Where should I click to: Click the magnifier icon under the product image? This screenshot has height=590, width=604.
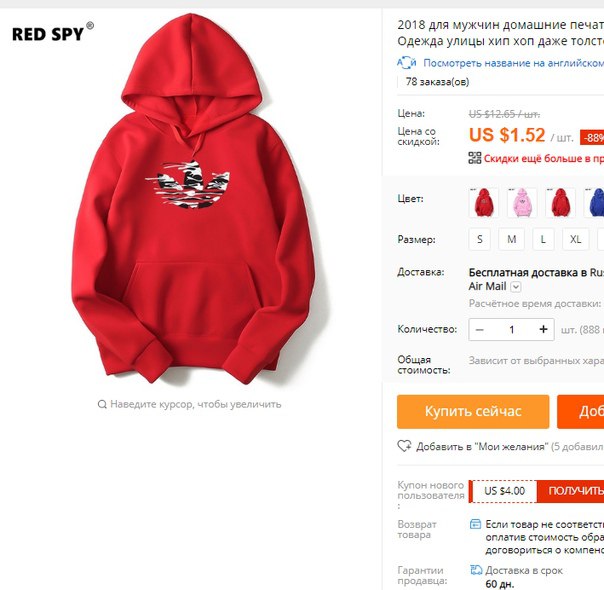[102, 404]
